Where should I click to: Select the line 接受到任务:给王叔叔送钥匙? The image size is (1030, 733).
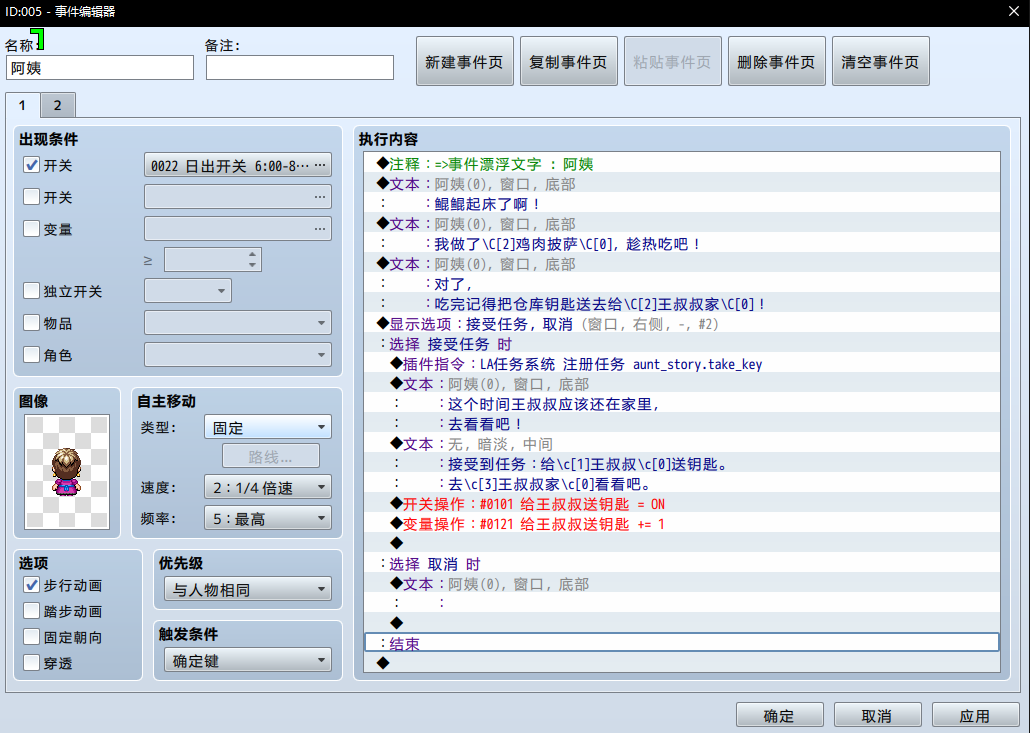click(682, 464)
